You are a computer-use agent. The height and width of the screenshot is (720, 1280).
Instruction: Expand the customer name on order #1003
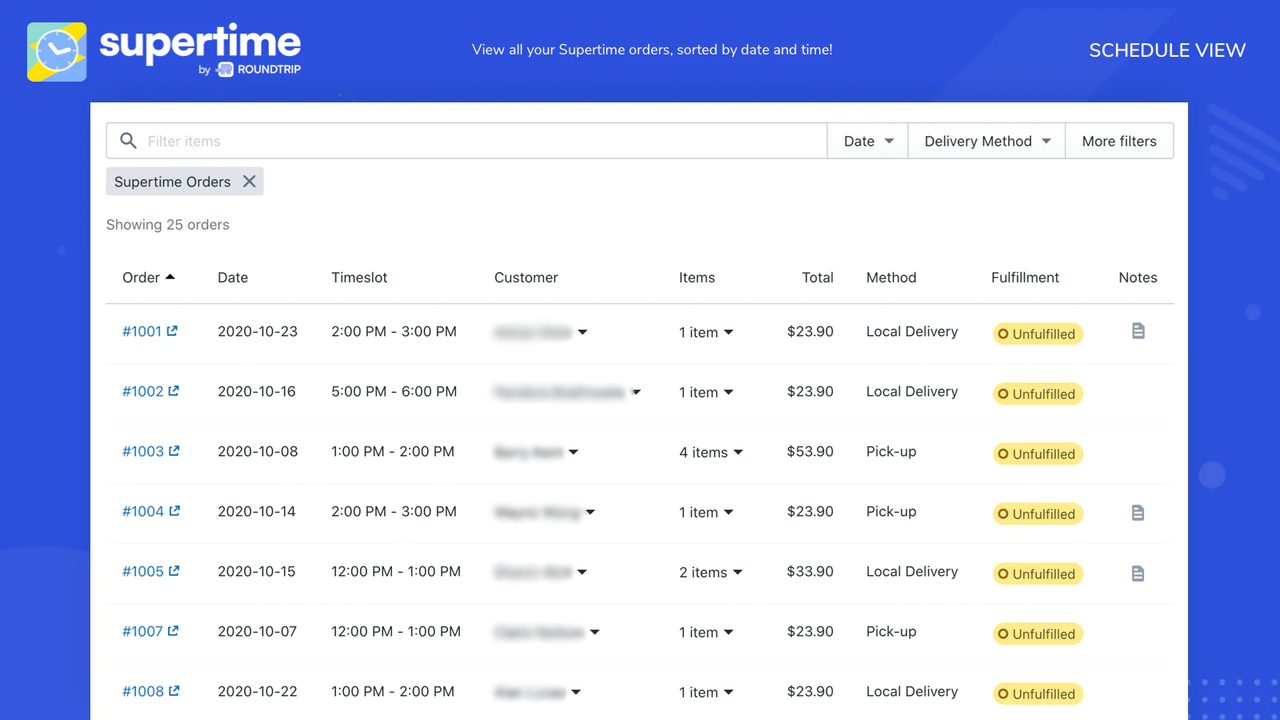coord(572,451)
